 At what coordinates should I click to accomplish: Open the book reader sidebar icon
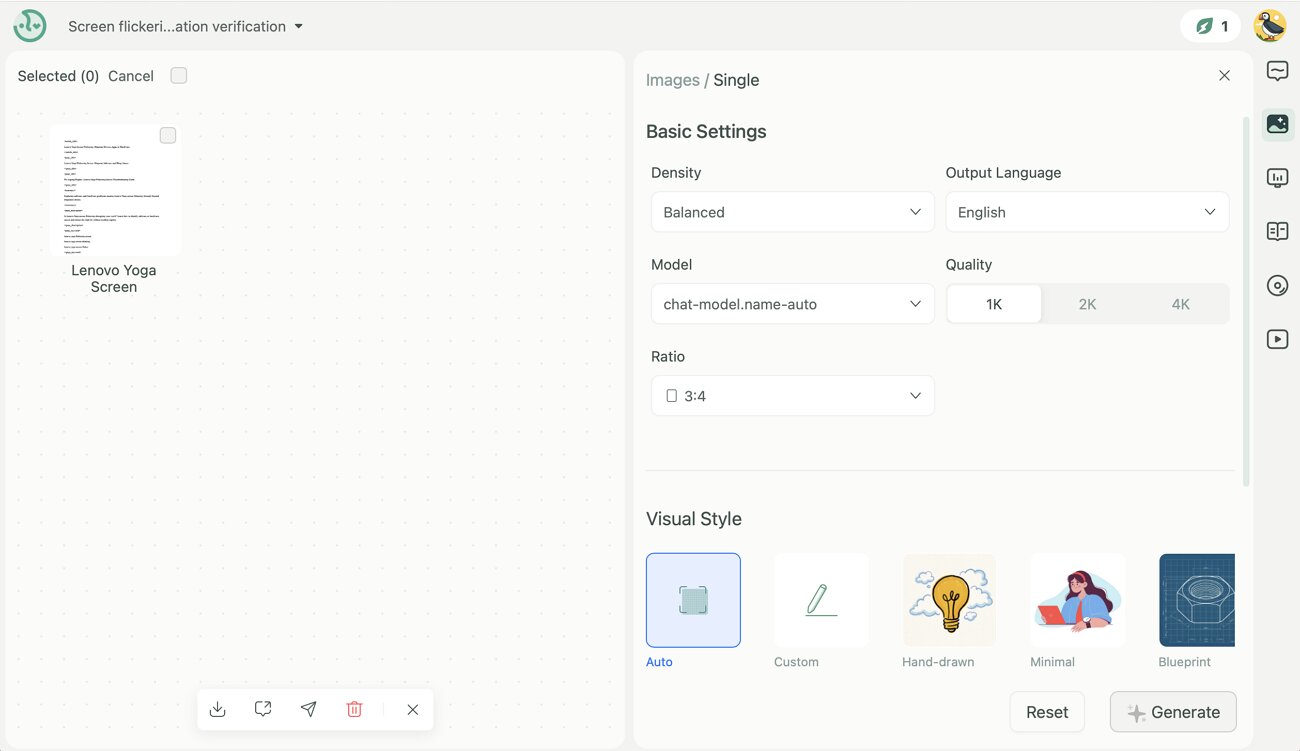(1277, 232)
